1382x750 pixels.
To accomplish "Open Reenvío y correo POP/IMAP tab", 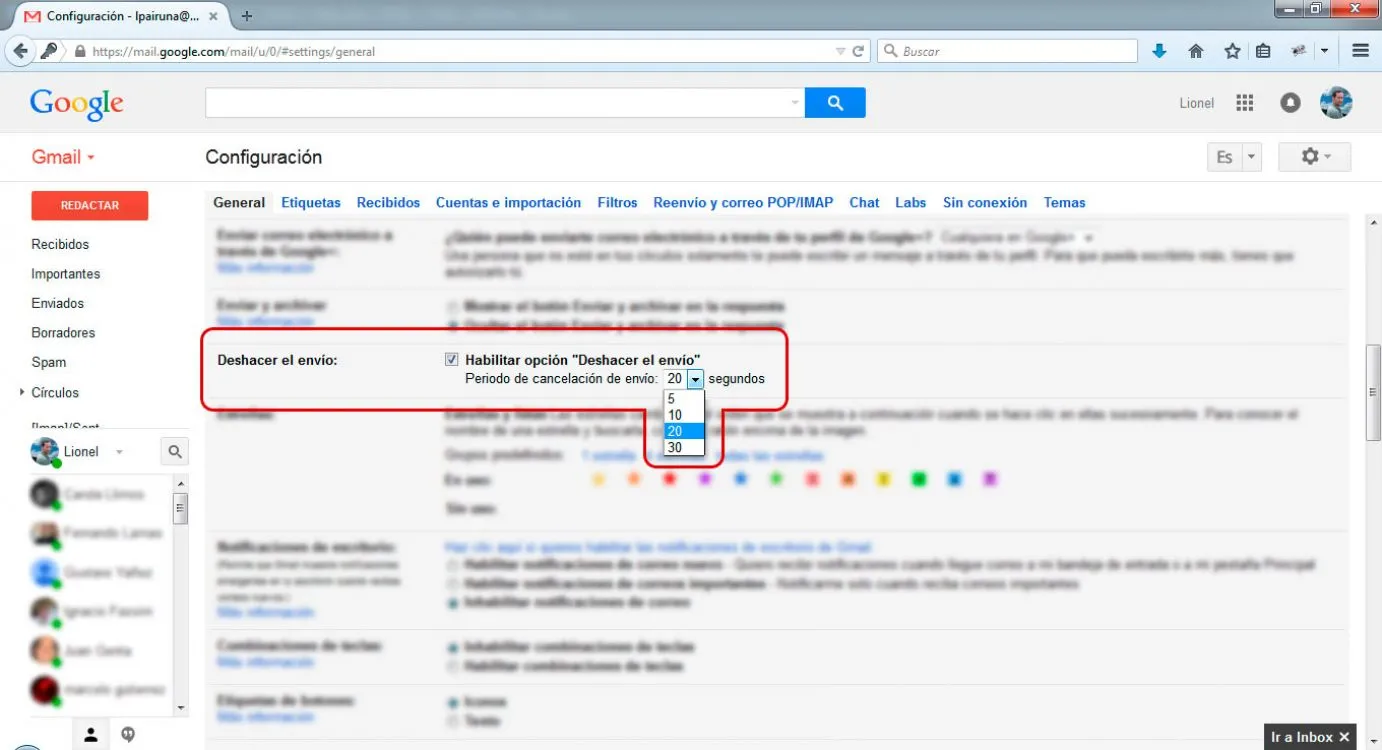I will 743,202.
